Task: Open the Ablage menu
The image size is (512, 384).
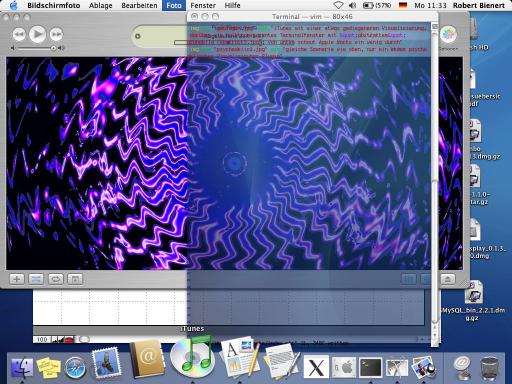Action: pyautogui.click(x=100, y=5)
